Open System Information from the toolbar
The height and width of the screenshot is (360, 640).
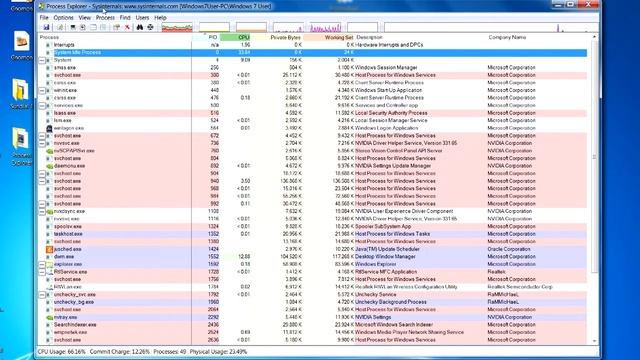73,27
